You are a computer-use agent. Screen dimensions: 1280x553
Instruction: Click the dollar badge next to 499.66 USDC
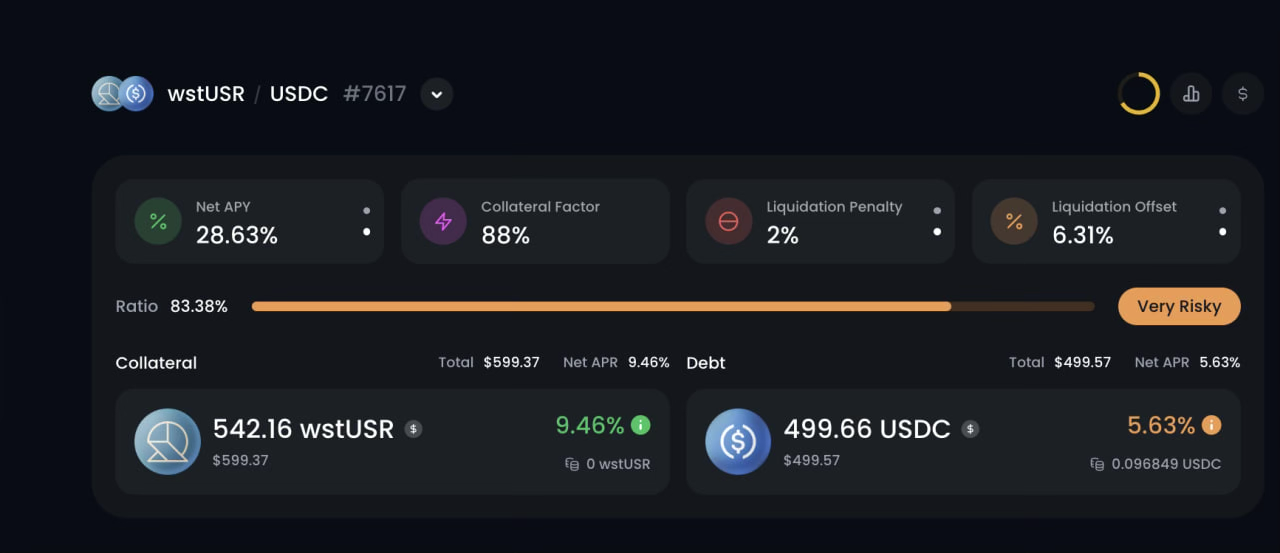click(x=970, y=429)
